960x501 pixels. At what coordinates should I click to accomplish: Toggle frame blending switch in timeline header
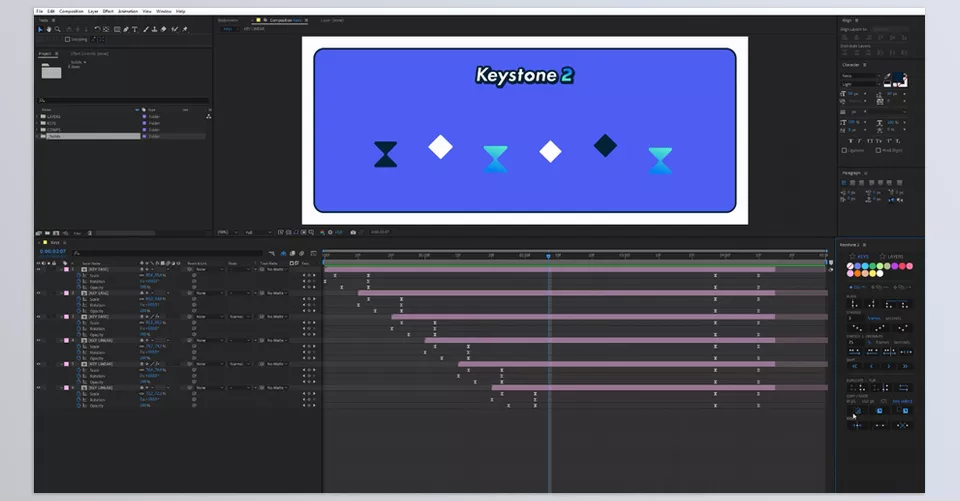tap(292, 253)
